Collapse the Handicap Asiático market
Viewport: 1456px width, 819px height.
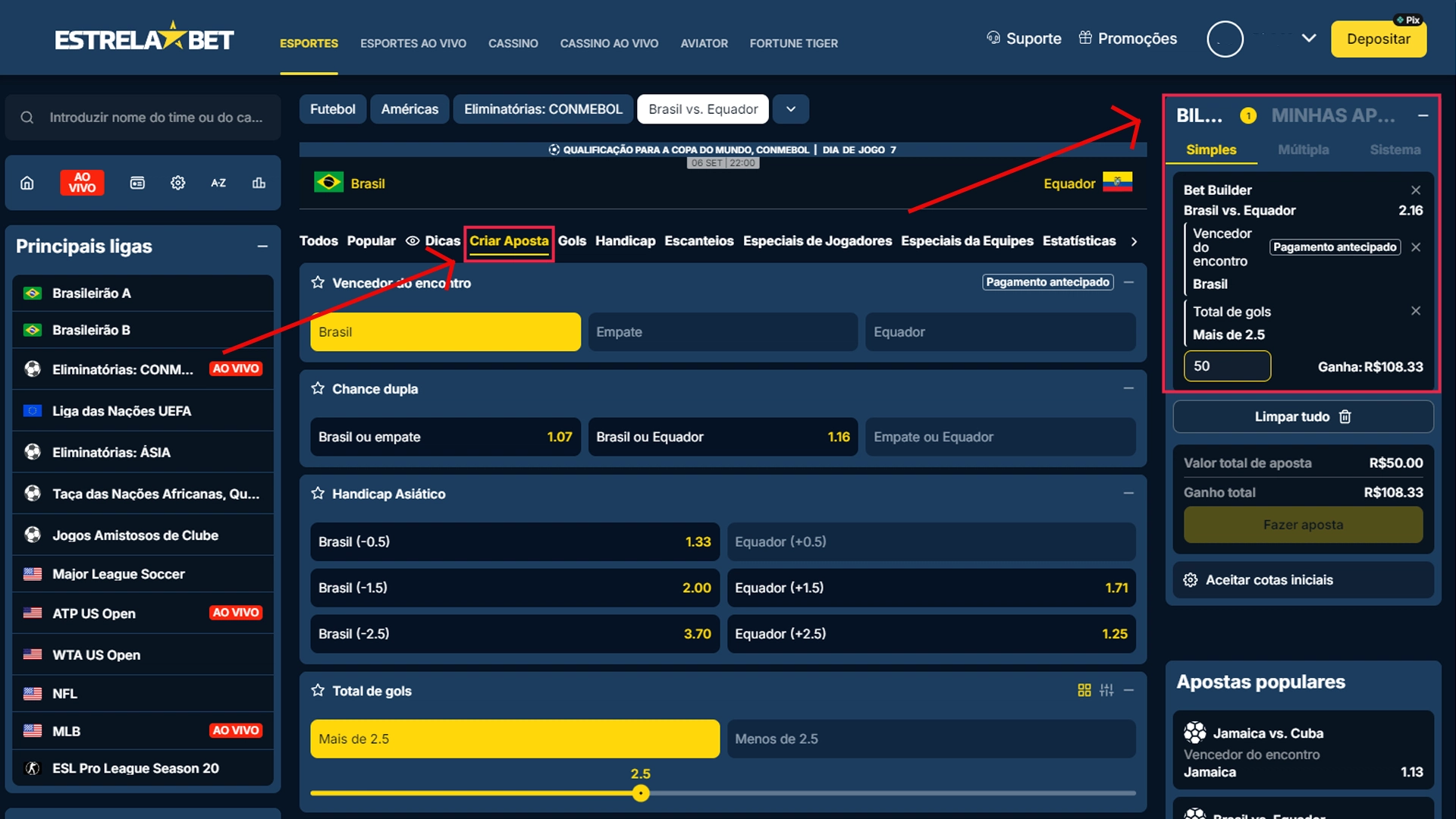pos(1128,493)
